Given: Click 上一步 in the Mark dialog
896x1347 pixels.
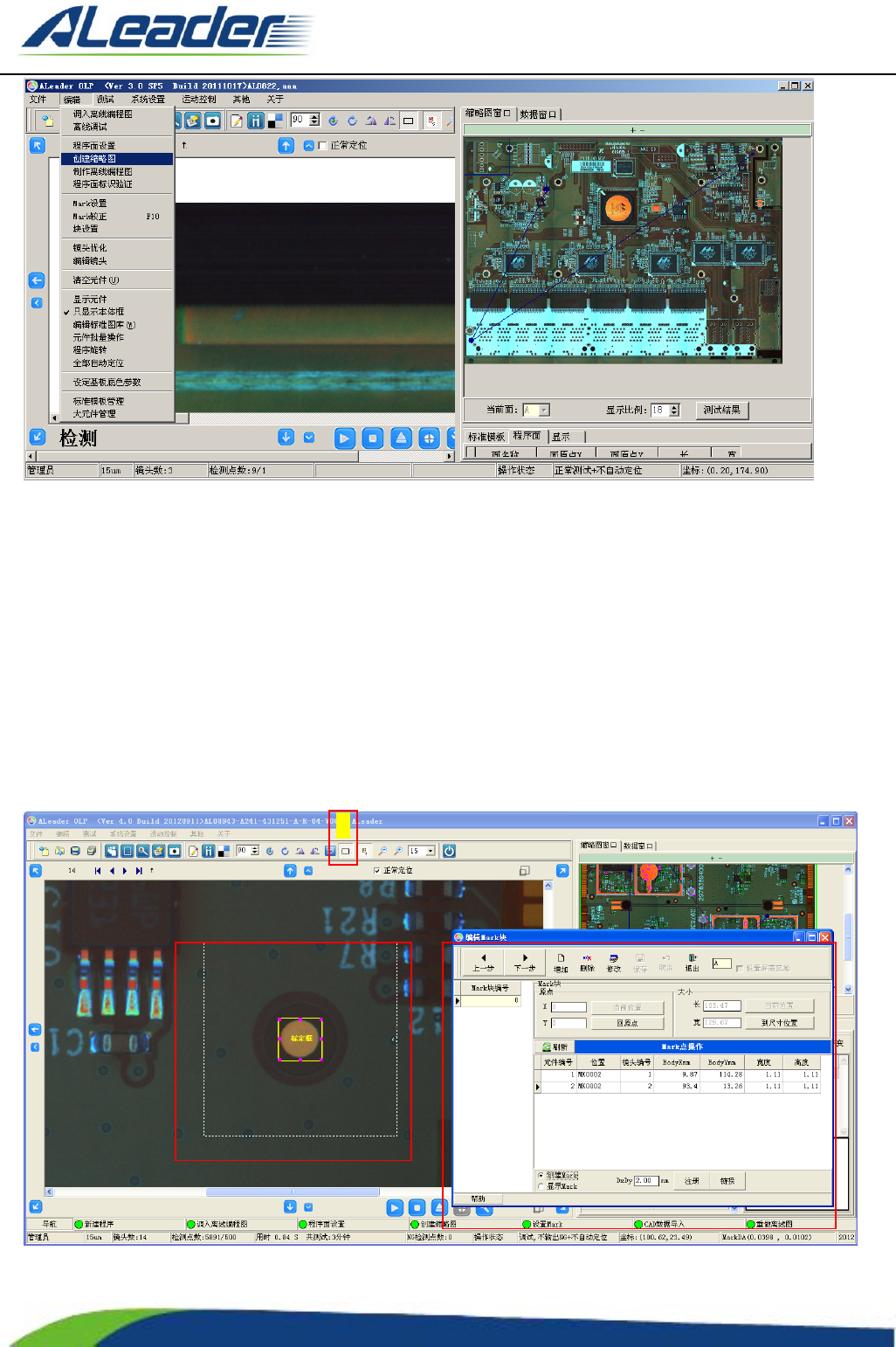Looking at the screenshot, I should (x=484, y=963).
